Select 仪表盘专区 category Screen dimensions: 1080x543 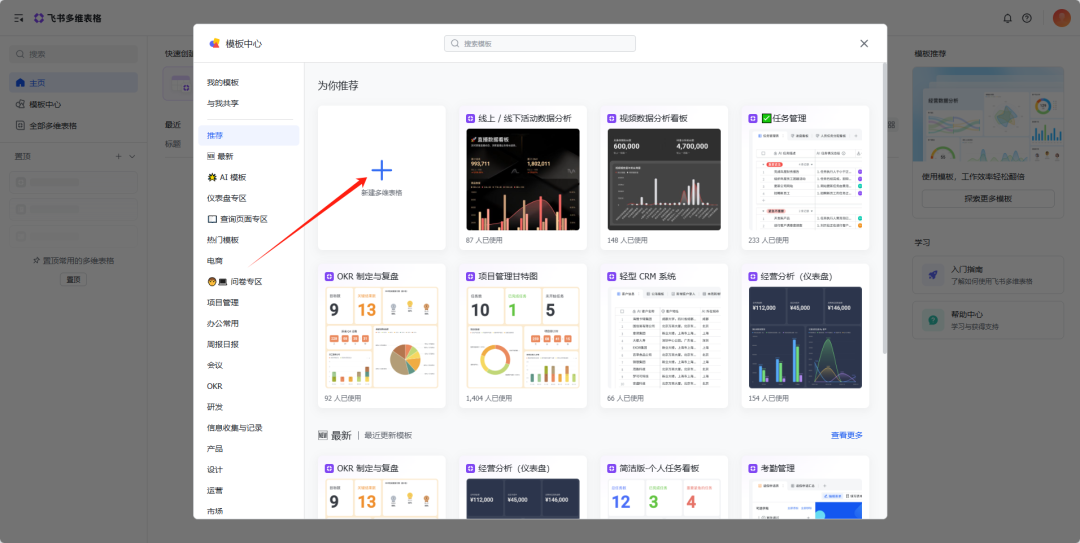[227, 198]
